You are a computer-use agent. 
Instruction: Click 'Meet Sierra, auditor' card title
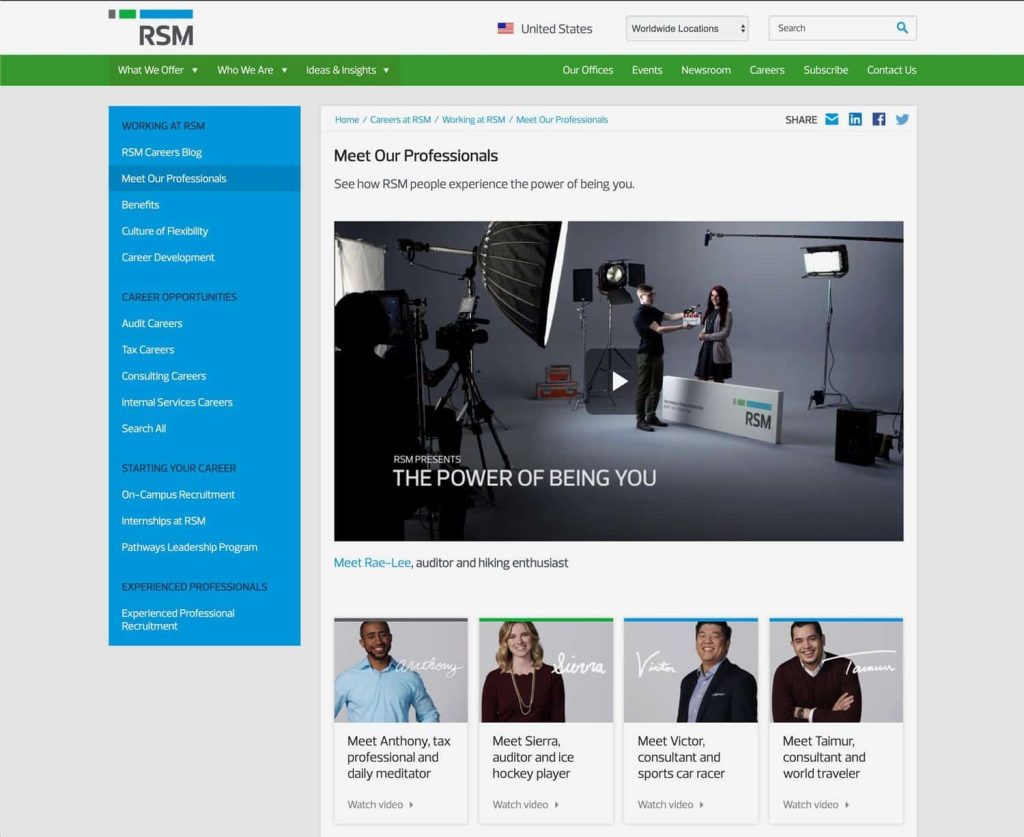pyautogui.click(x=533, y=757)
